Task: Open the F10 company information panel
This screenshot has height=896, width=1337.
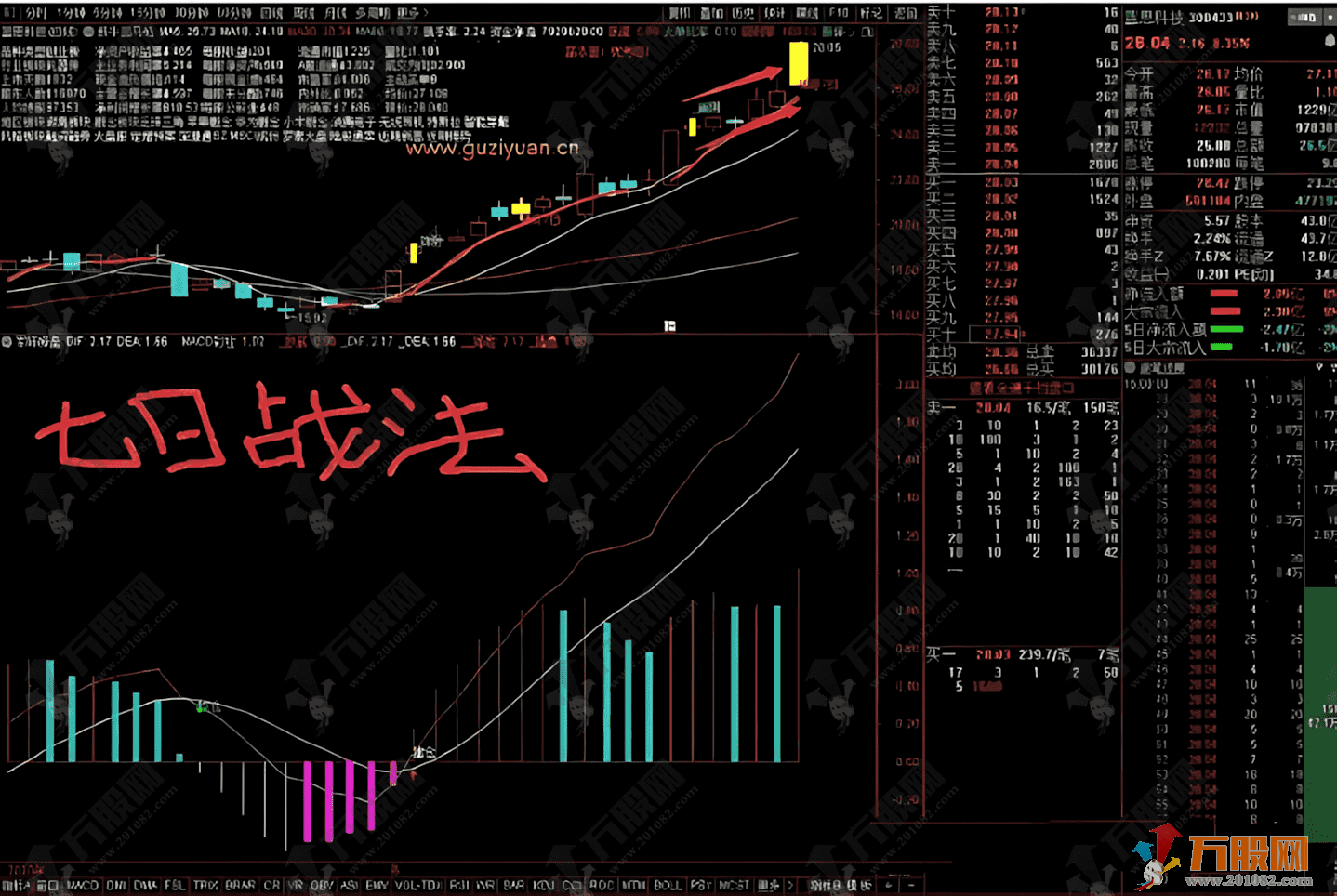Action: [x=837, y=11]
